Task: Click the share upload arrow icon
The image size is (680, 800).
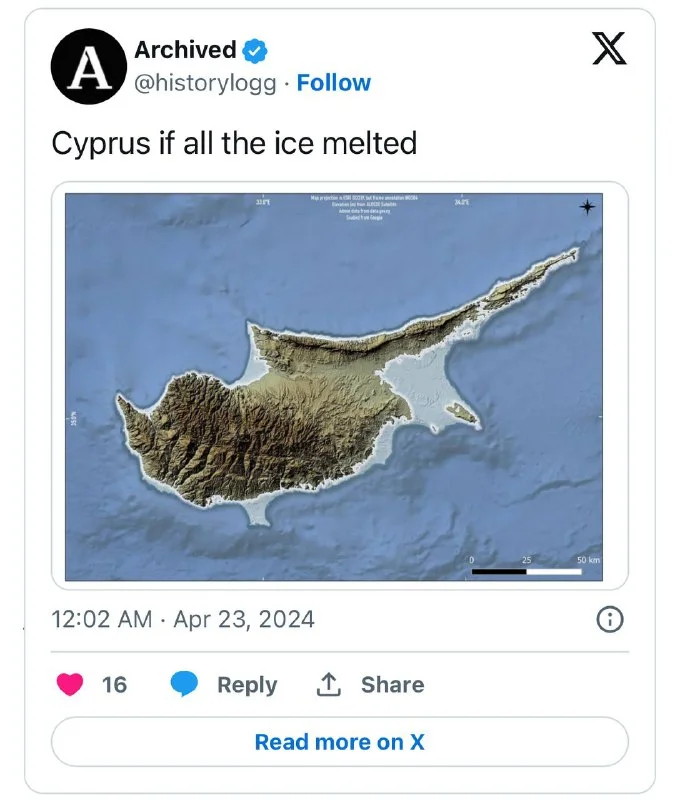Action: click(x=329, y=685)
